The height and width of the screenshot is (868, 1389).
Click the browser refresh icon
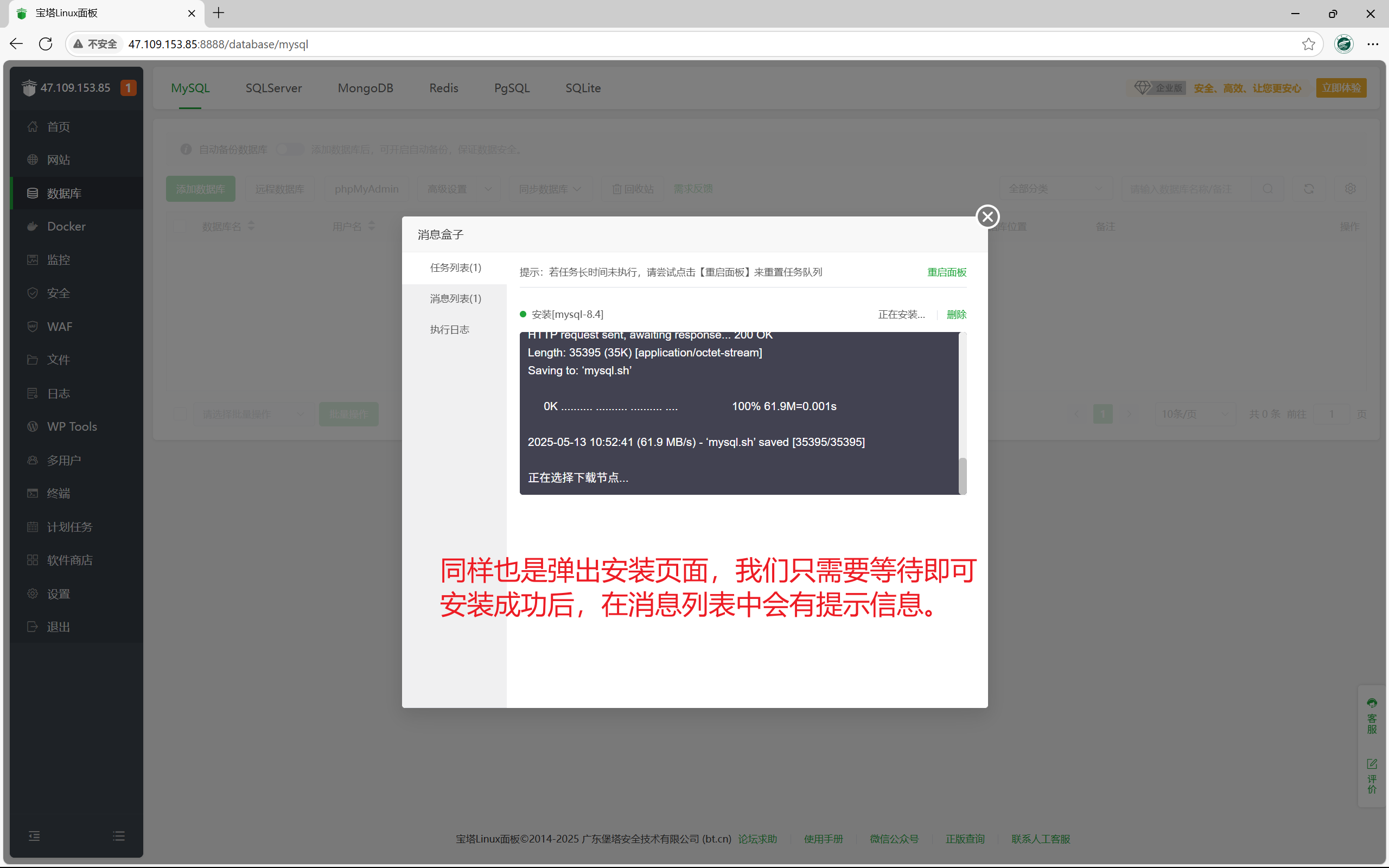tap(46, 44)
